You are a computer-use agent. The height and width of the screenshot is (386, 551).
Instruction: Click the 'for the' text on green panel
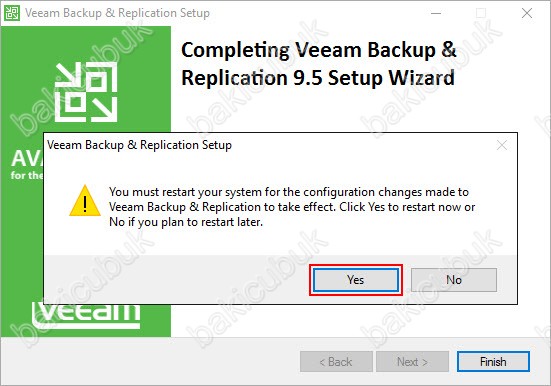click(27, 175)
